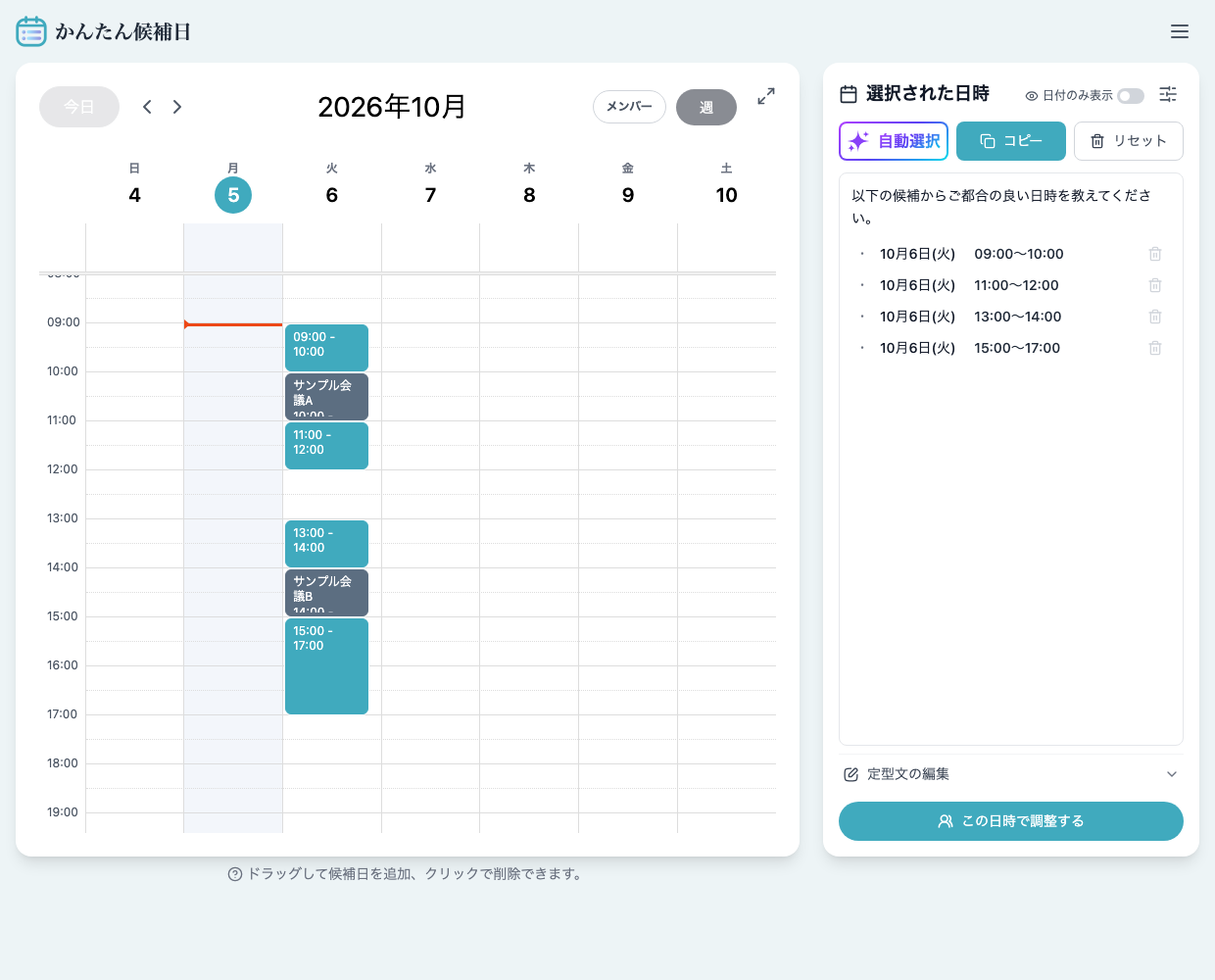Screen dimensions: 1215x980
Task: Delete the 09:00〜10:00 candidate entry
Action: coord(1155,254)
